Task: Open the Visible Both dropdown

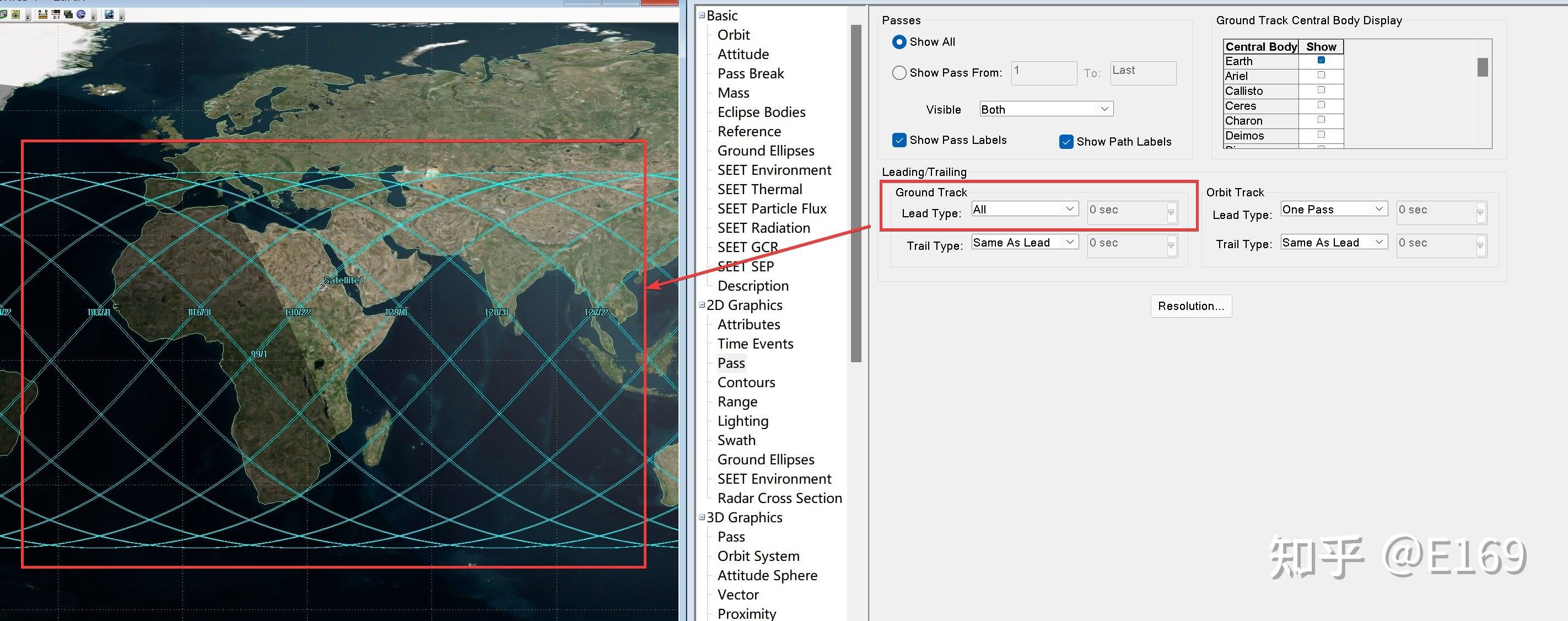Action: [1046, 110]
